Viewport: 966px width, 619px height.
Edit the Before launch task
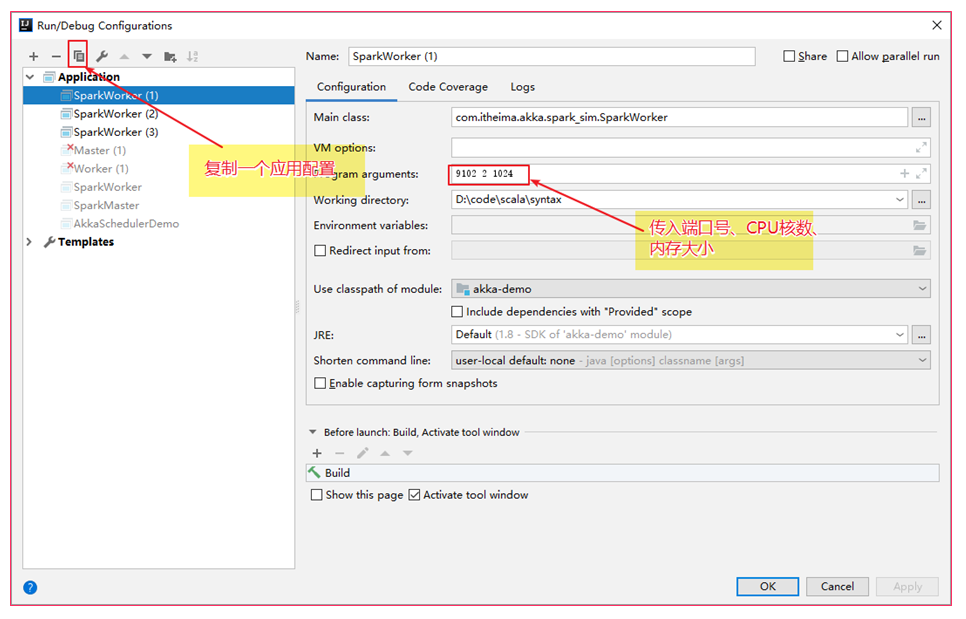(362, 453)
